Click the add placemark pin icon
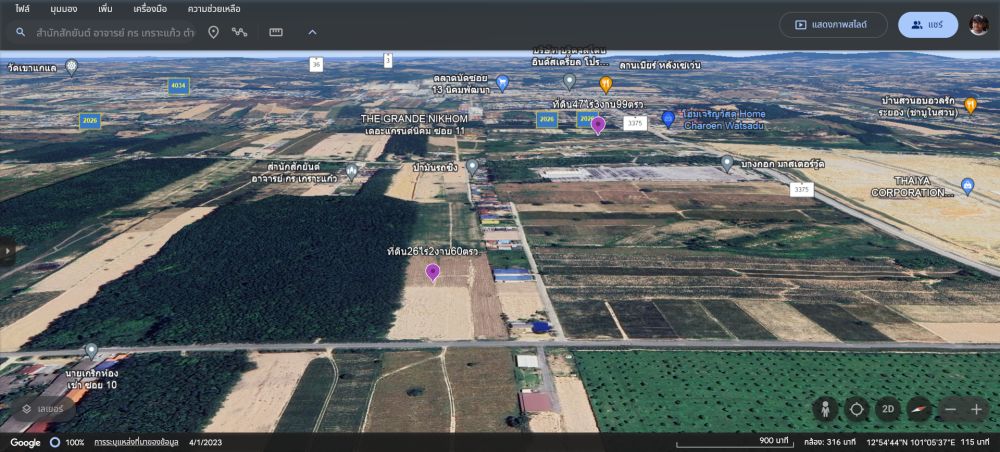 point(213,32)
